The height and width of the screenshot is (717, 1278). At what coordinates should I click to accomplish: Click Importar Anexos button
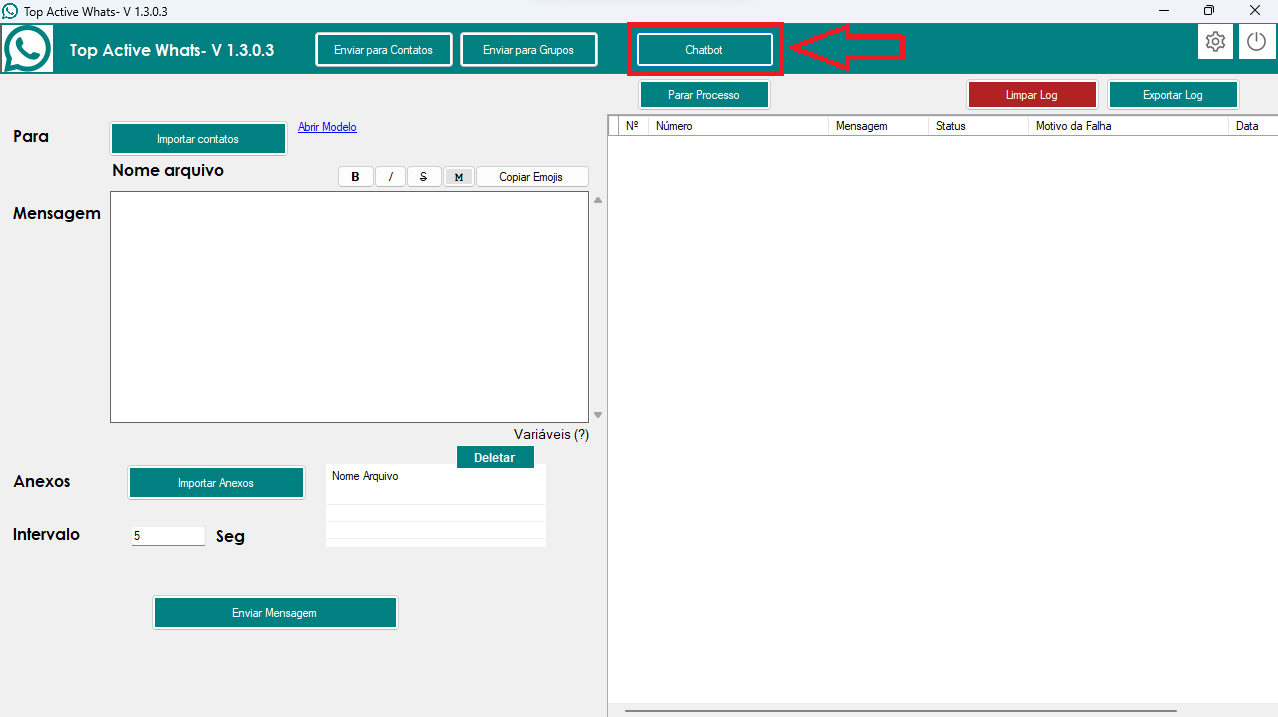coord(216,483)
